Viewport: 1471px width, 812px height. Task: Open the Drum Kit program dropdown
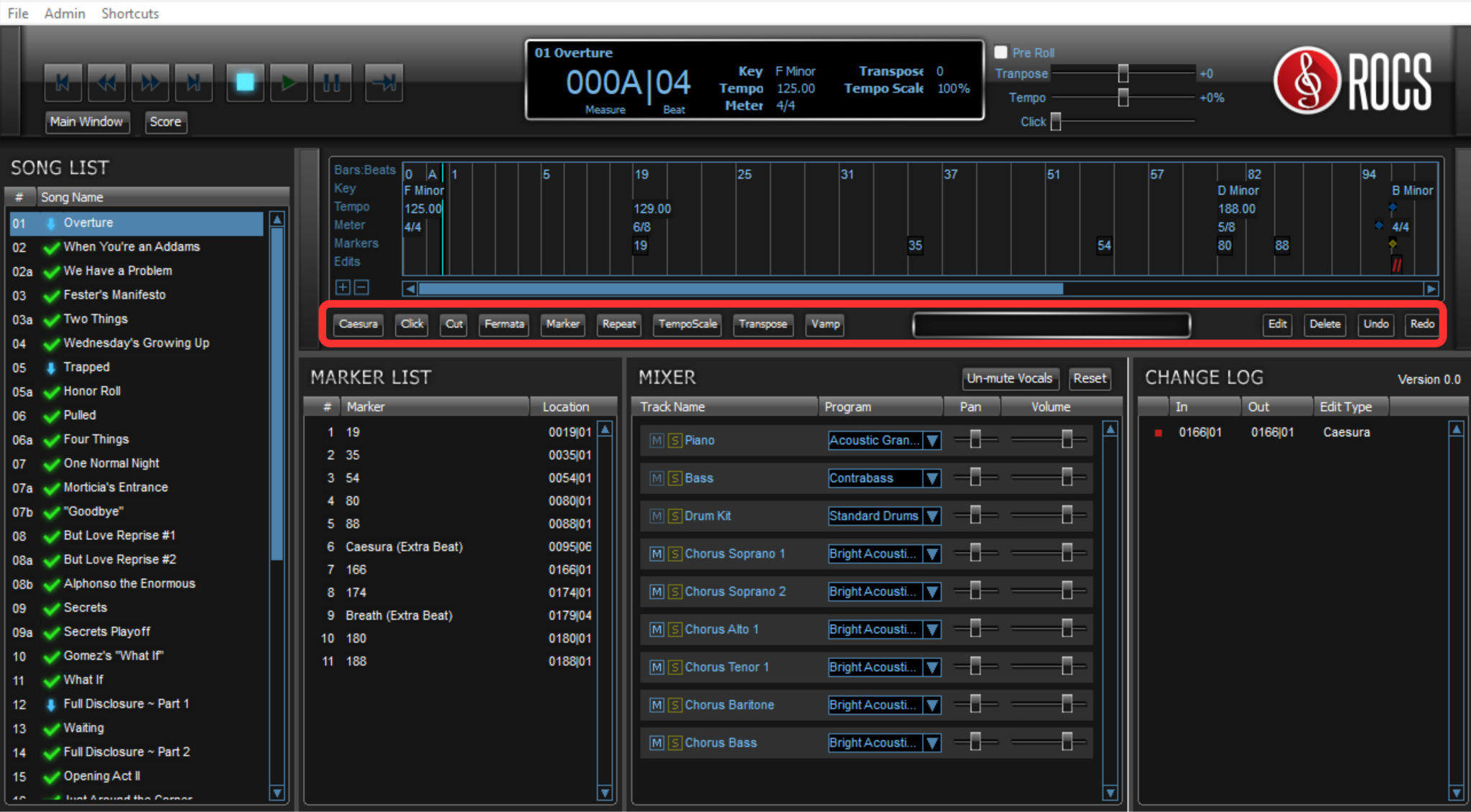pos(932,515)
